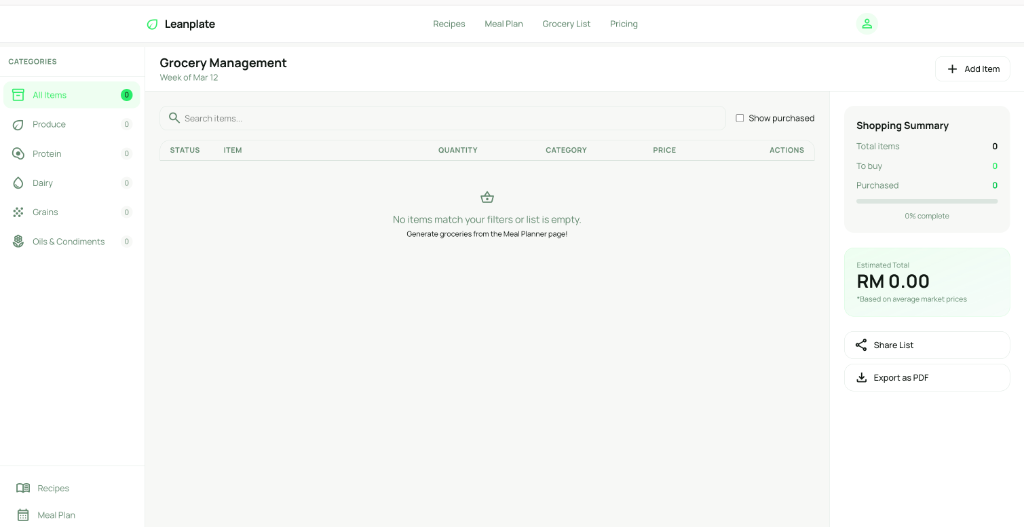Open the Pricing page link
This screenshot has width=1024, height=527.
[624, 24]
